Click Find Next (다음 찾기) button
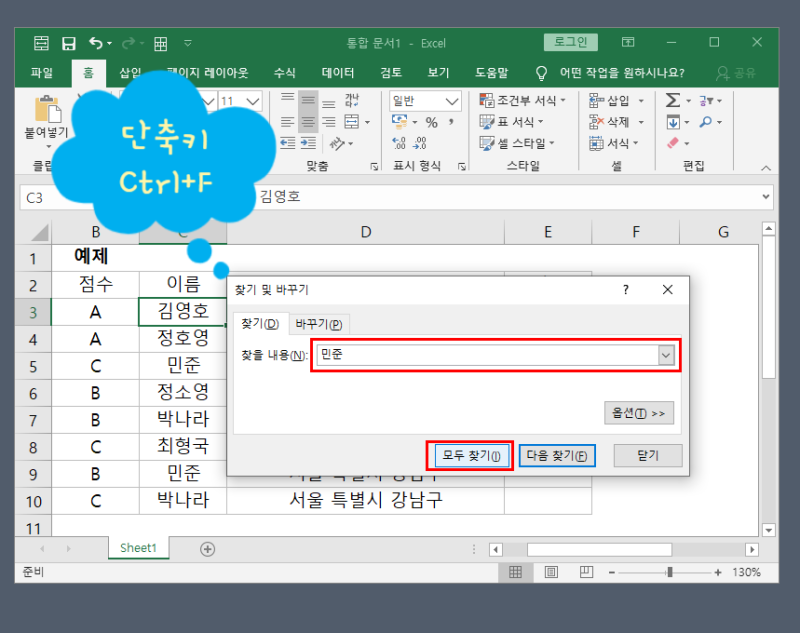The width and height of the screenshot is (800, 633). (x=557, y=455)
